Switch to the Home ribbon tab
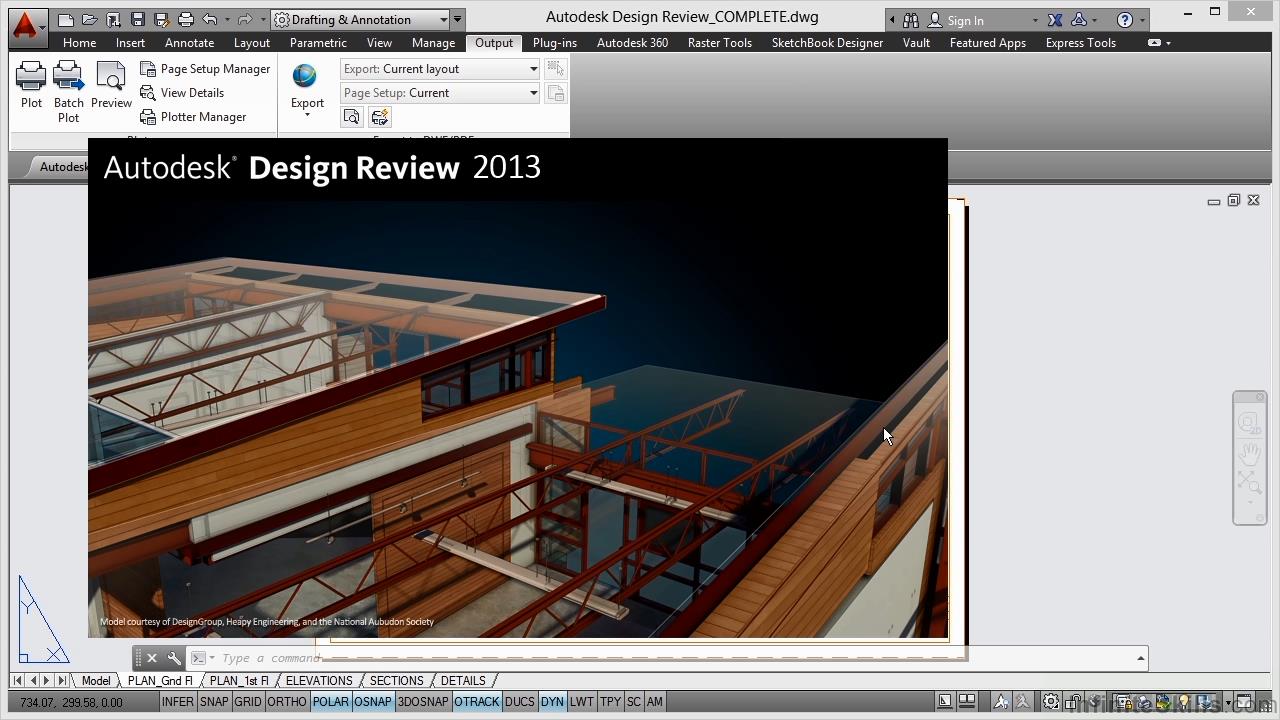 click(x=79, y=43)
